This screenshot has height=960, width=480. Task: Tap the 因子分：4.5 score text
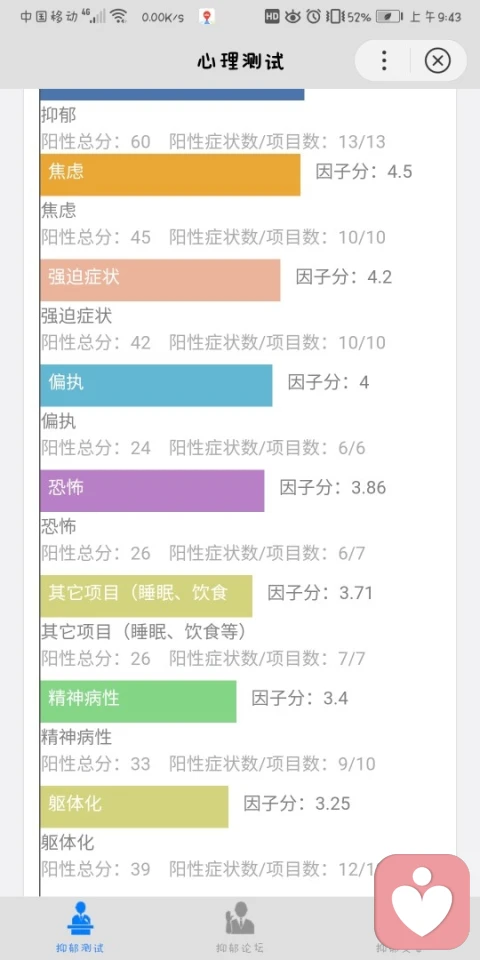[x=364, y=172]
